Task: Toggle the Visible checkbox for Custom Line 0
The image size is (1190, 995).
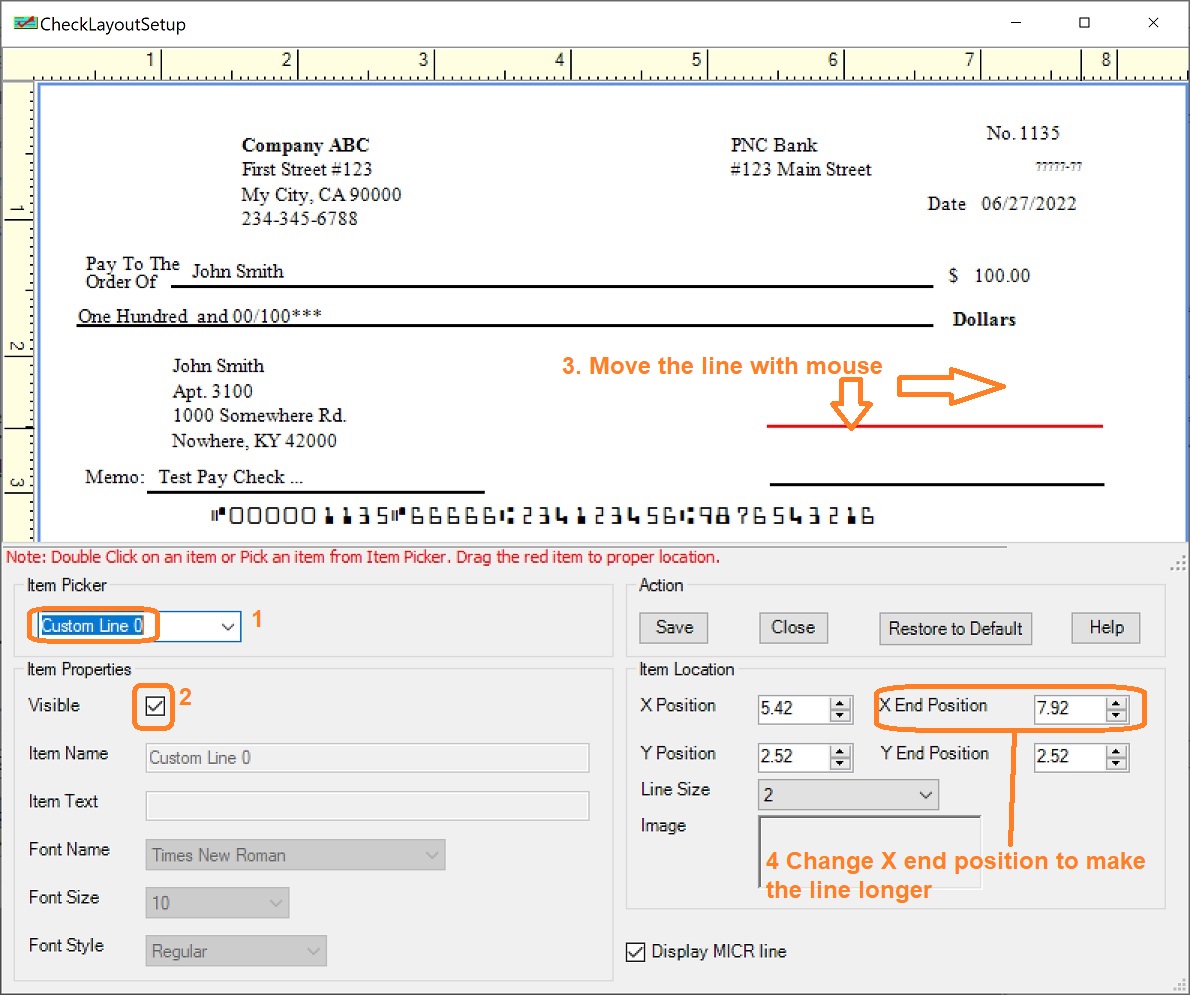Action: coord(155,706)
